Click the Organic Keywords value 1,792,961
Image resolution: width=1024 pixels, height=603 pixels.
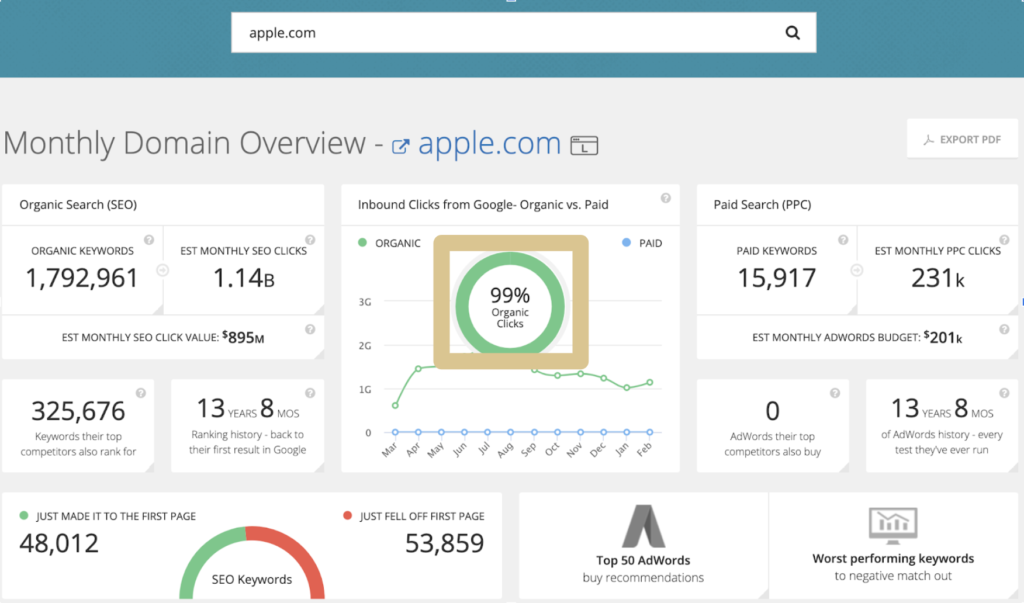(x=82, y=278)
